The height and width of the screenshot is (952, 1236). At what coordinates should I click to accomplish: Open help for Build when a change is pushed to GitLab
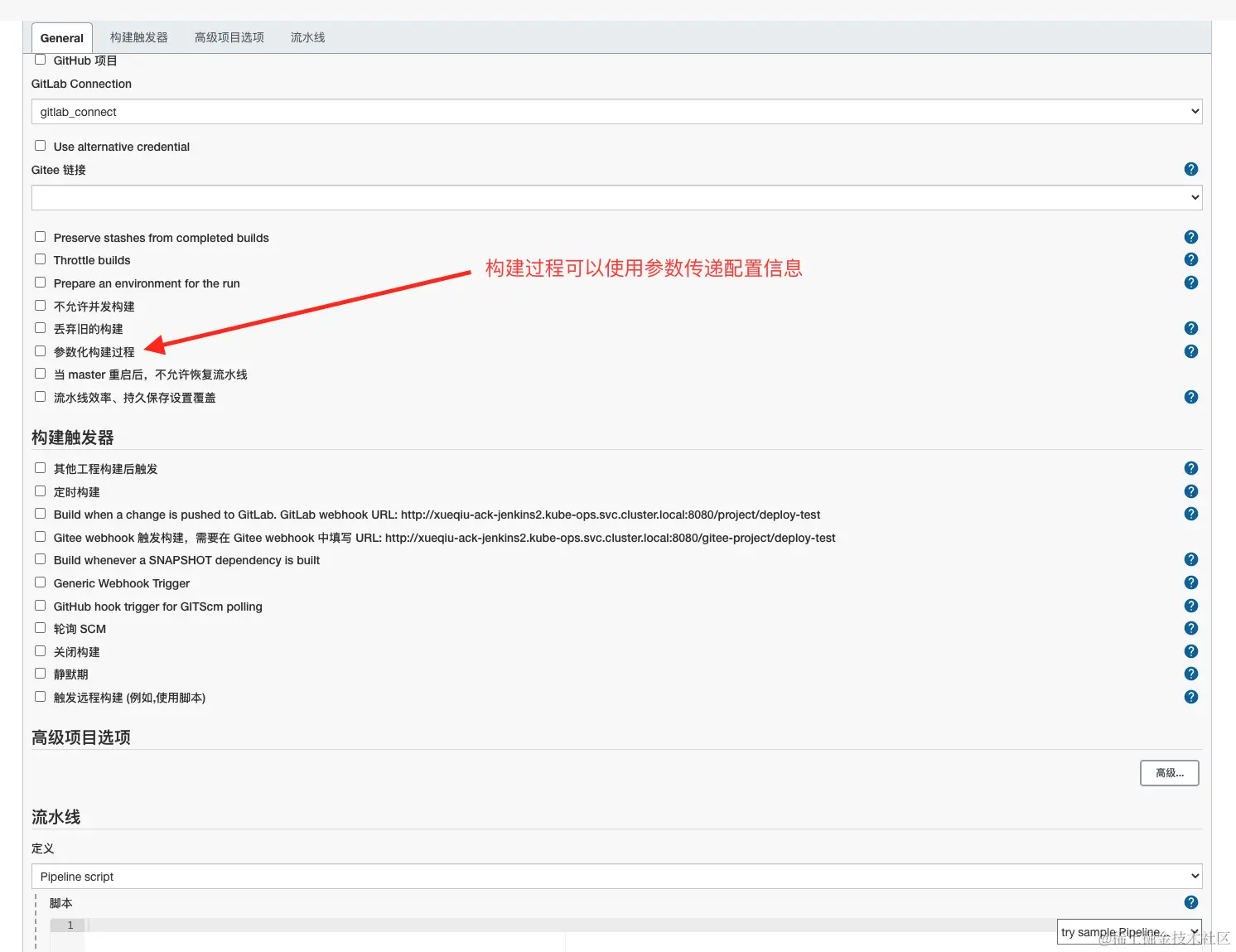coord(1191,514)
